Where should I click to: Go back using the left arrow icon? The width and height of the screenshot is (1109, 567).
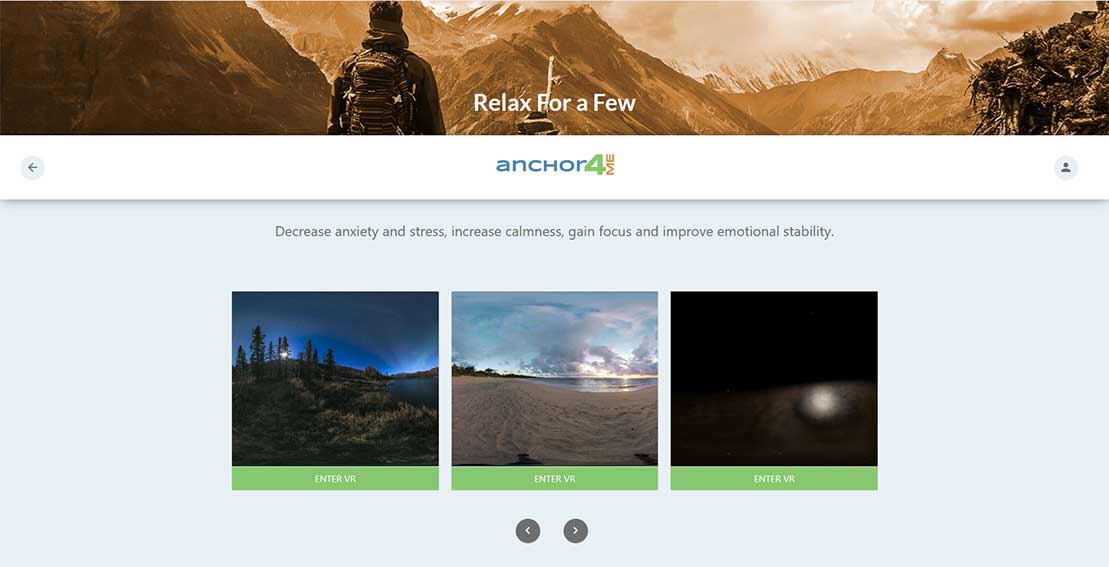coord(33,168)
